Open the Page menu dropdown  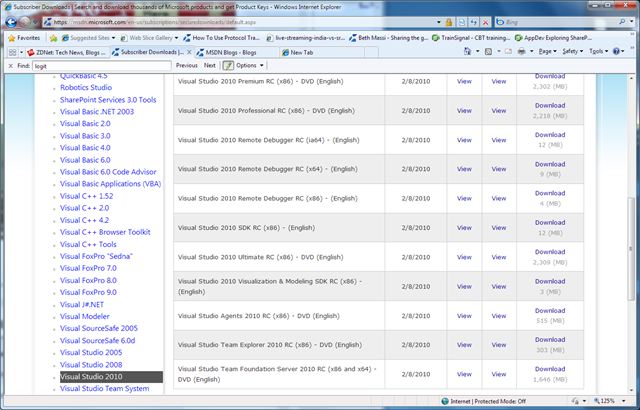(x=547, y=51)
